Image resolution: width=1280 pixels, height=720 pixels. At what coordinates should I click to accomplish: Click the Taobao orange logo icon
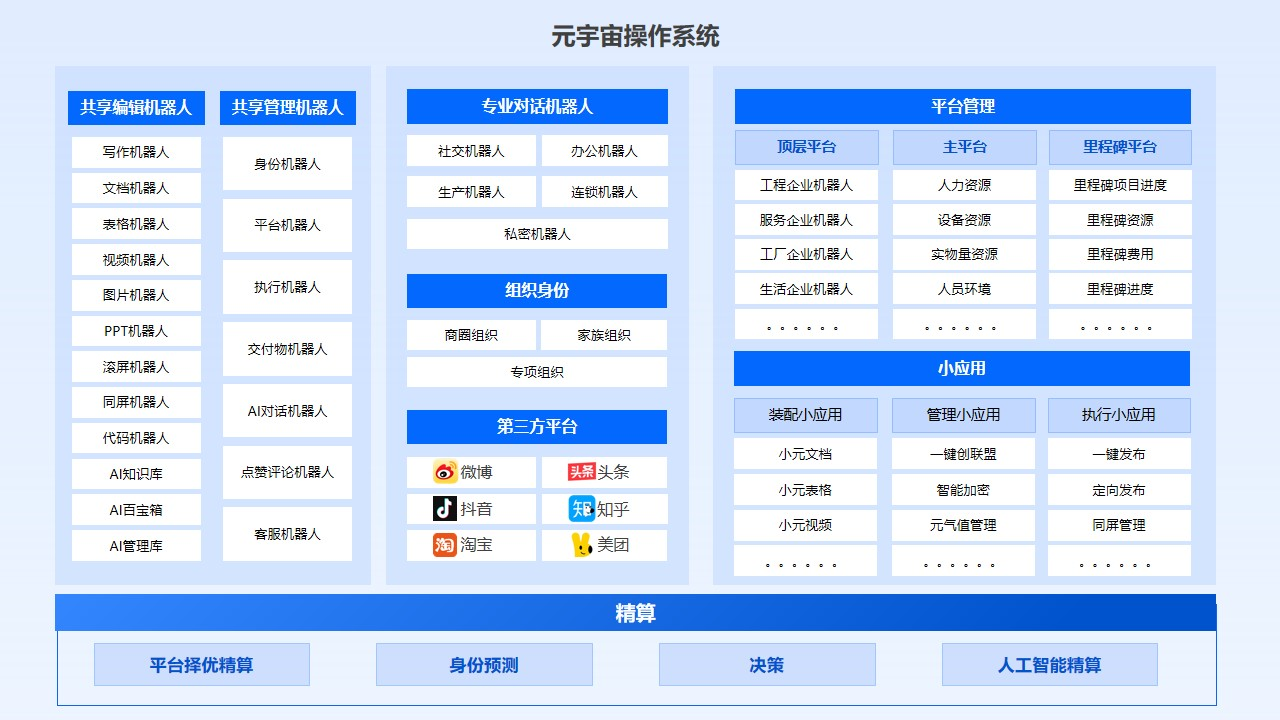[x=445, y=544]
